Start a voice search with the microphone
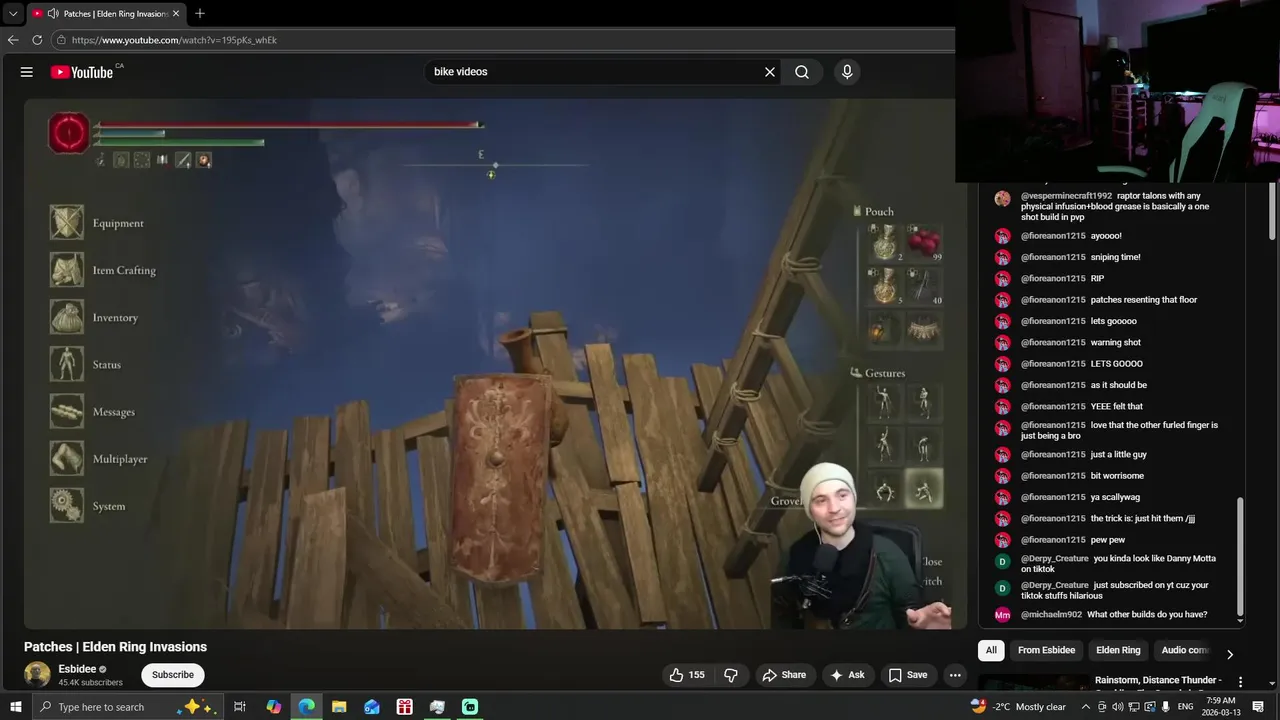1280x720 pixels. (847, 72)
